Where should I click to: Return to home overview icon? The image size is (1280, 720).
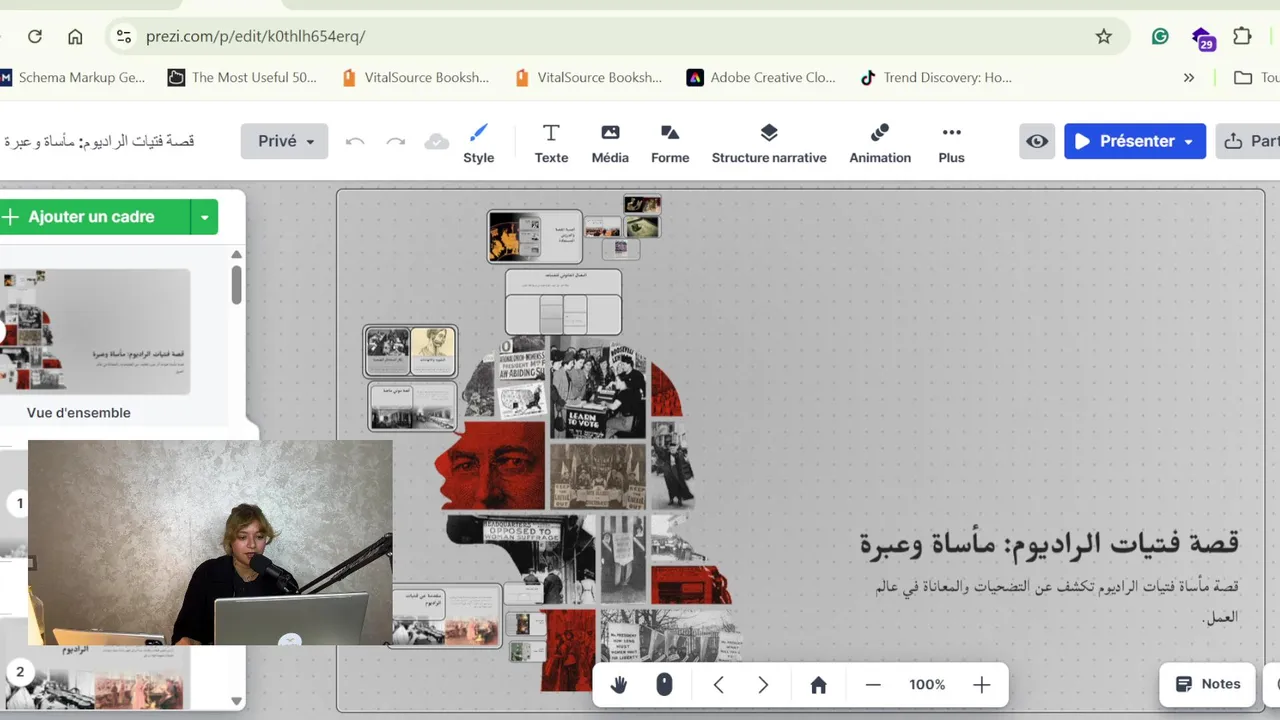tap(818, 685)
